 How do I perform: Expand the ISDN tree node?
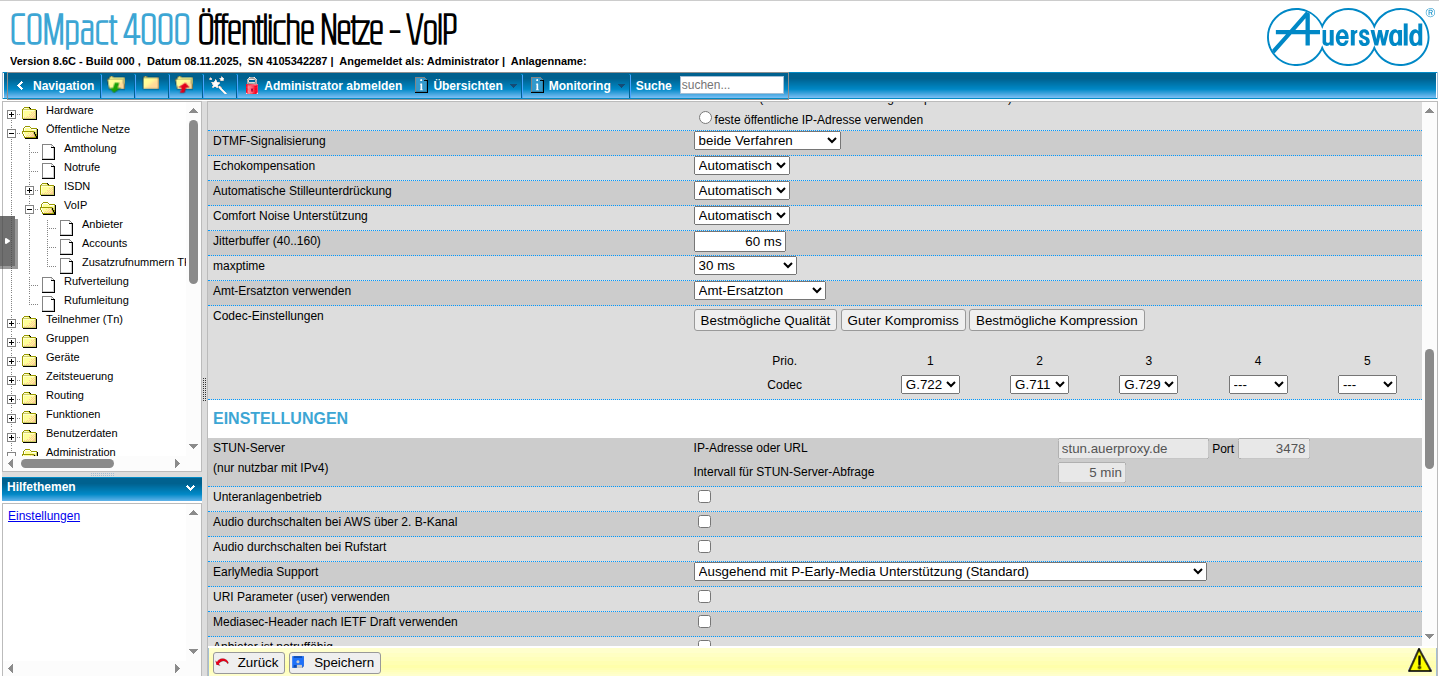30,188
